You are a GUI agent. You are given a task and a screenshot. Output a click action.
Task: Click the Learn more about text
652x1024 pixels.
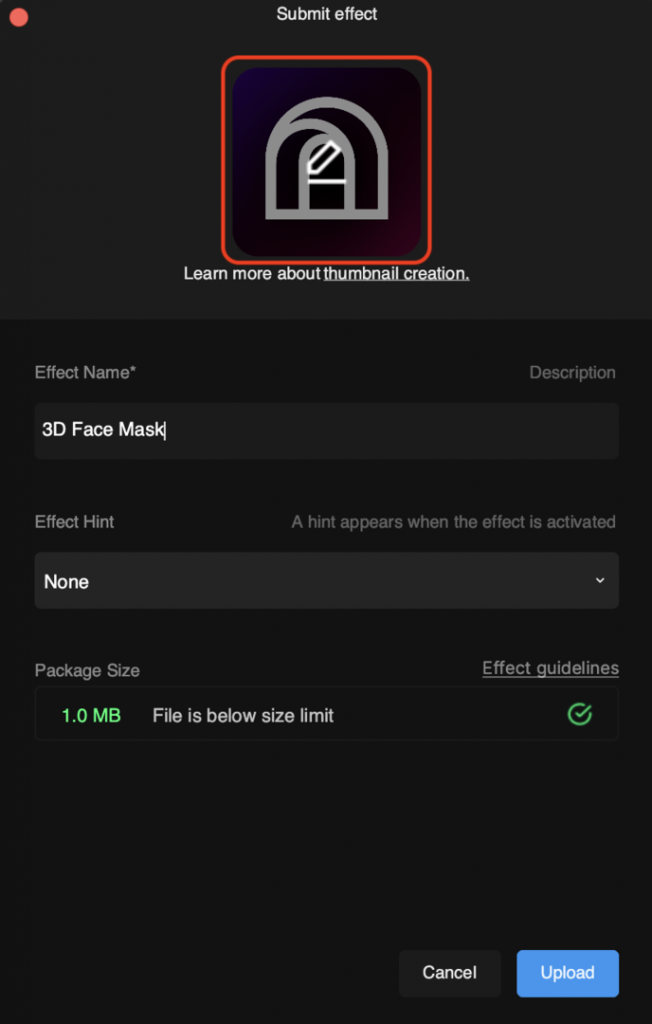point(252,273)
